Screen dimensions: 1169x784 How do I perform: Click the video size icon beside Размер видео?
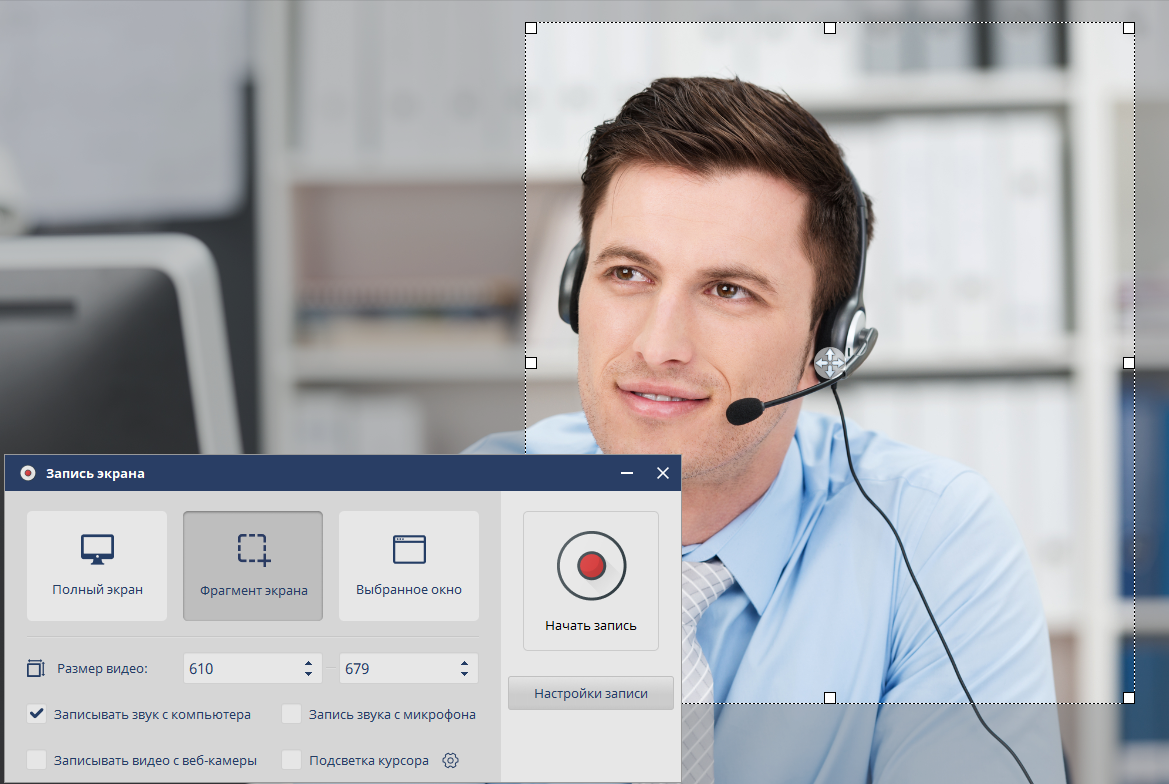click(x=36, y=668)
